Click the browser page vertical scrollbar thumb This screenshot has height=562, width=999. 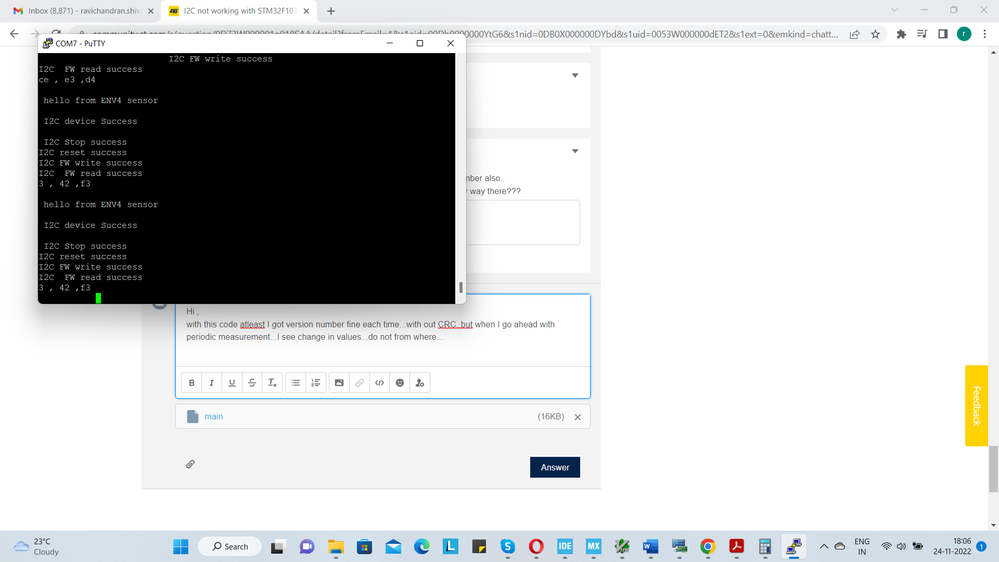click(993, 469)
